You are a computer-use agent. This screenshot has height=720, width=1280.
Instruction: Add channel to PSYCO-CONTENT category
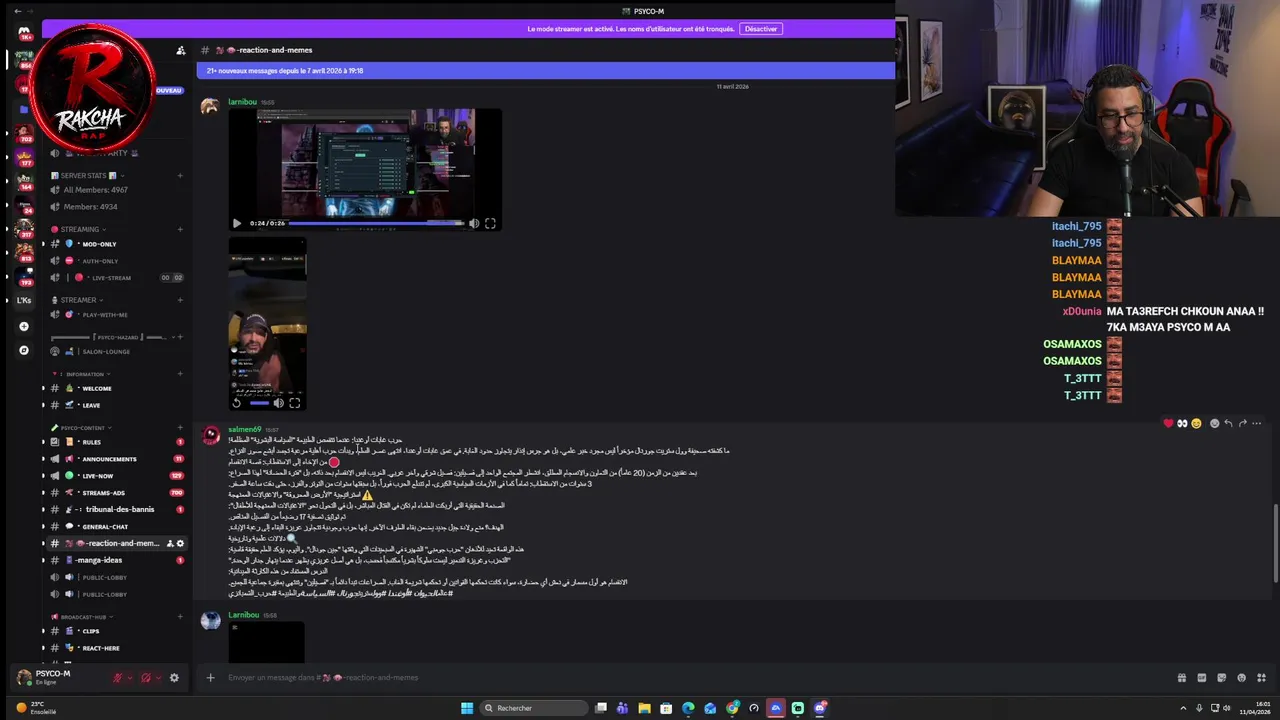point(180,427)
